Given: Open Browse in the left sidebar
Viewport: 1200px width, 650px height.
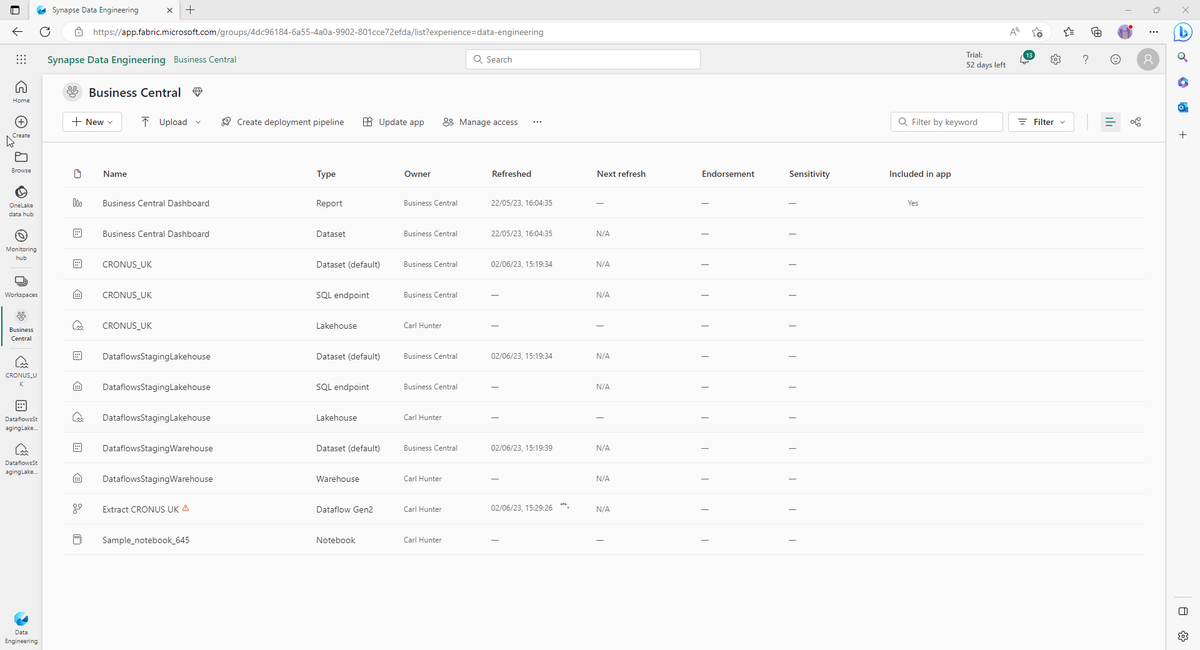Looking at the screenshot, I should coord(21,161).
